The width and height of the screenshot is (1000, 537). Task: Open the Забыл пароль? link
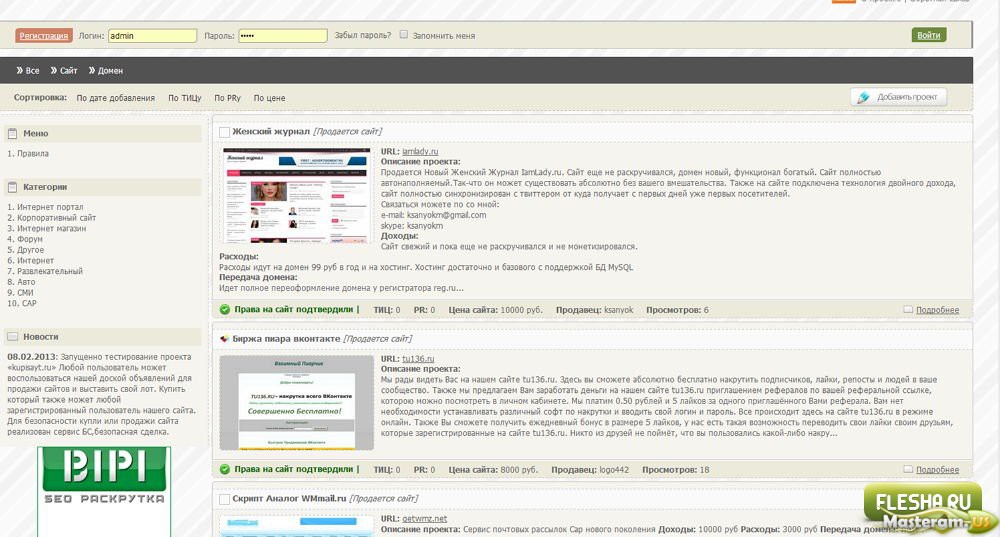click(x=363, y=35)
